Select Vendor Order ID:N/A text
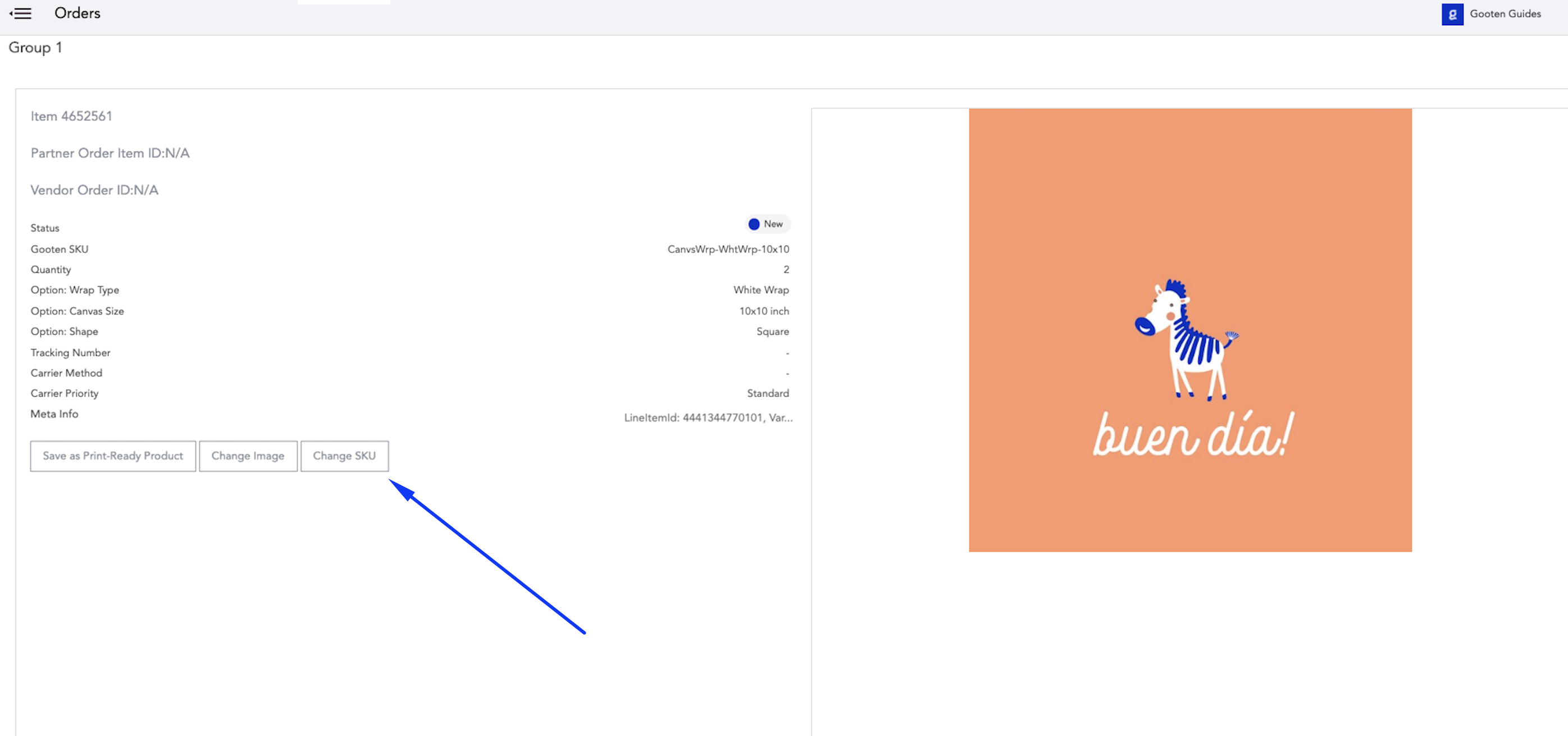Viewport: 1568px width, 736px height. [94, 190]
